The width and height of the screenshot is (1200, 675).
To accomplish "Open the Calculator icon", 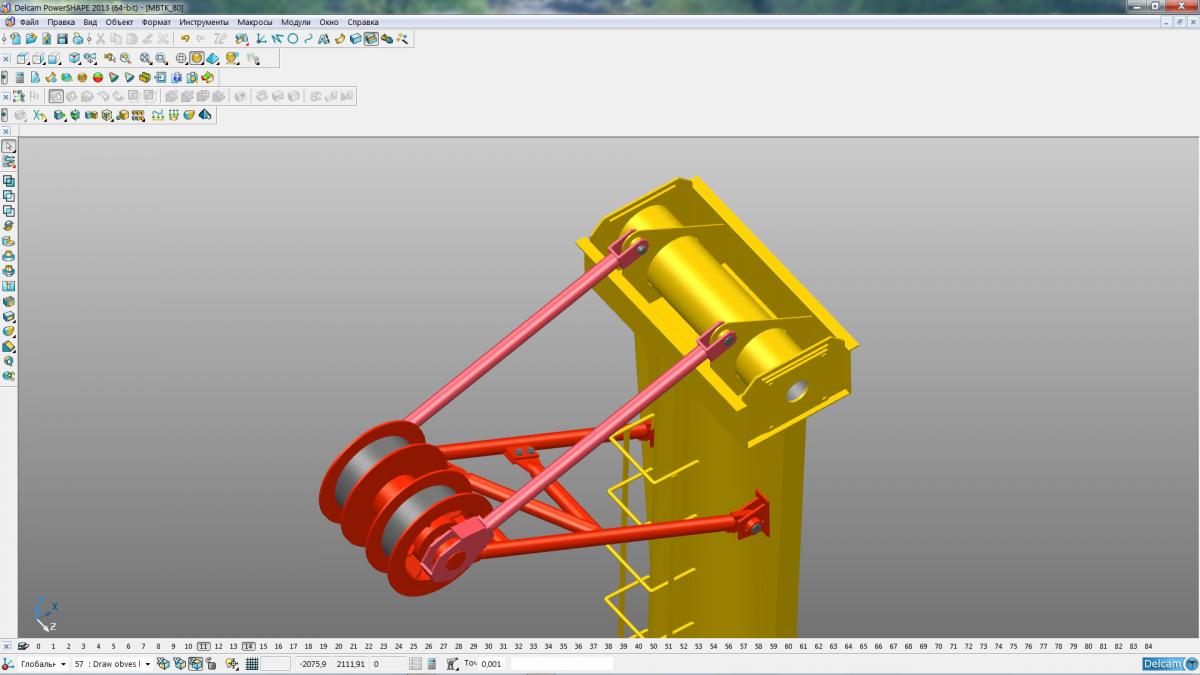I will [19, 77].
